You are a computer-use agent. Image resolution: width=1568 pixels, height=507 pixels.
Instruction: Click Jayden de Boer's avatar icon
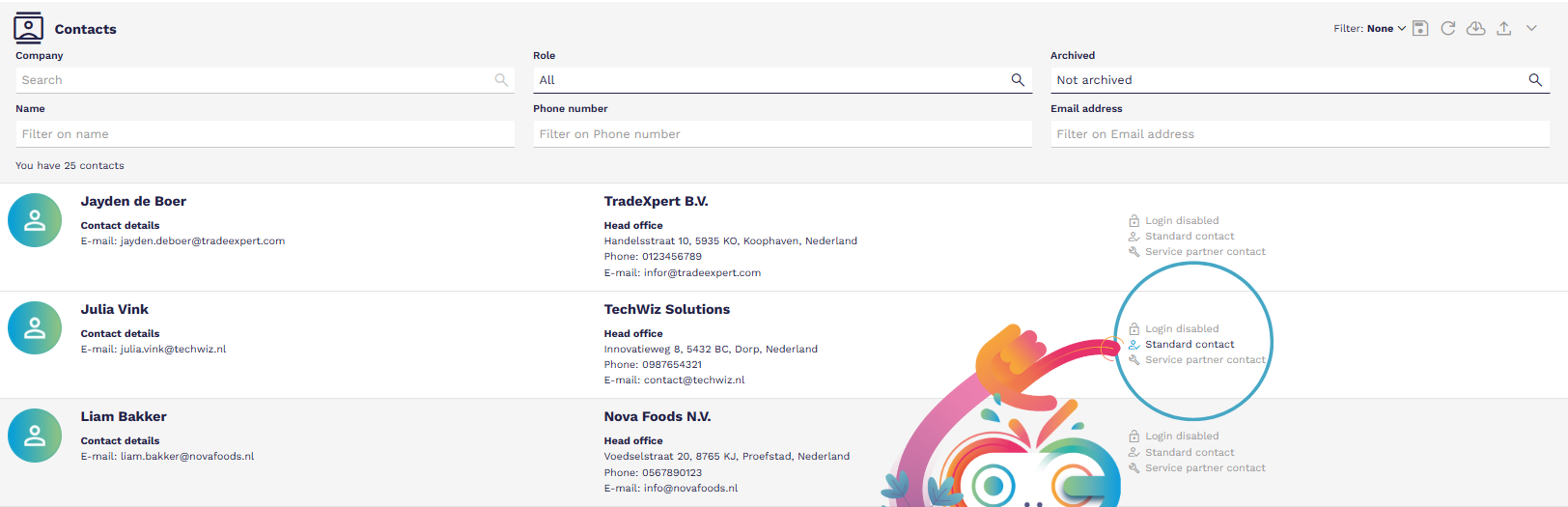(x=35, y=220)
